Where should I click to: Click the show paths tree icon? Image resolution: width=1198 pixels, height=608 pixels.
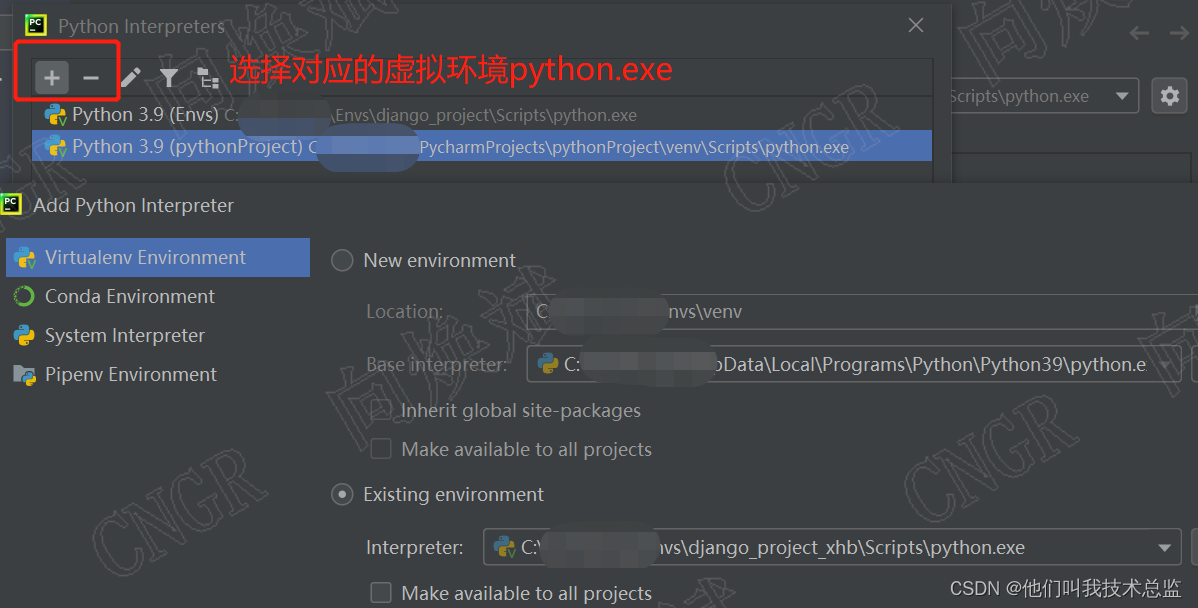coord(208,78)
